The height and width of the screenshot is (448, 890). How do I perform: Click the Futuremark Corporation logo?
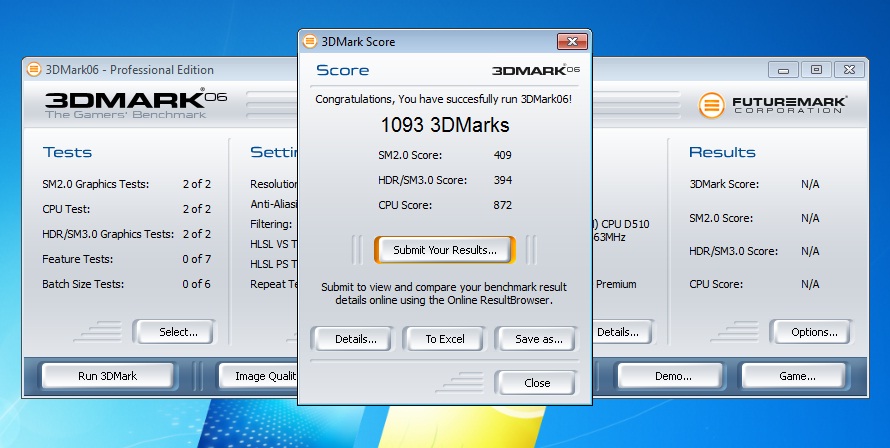(x=773, y=105)
